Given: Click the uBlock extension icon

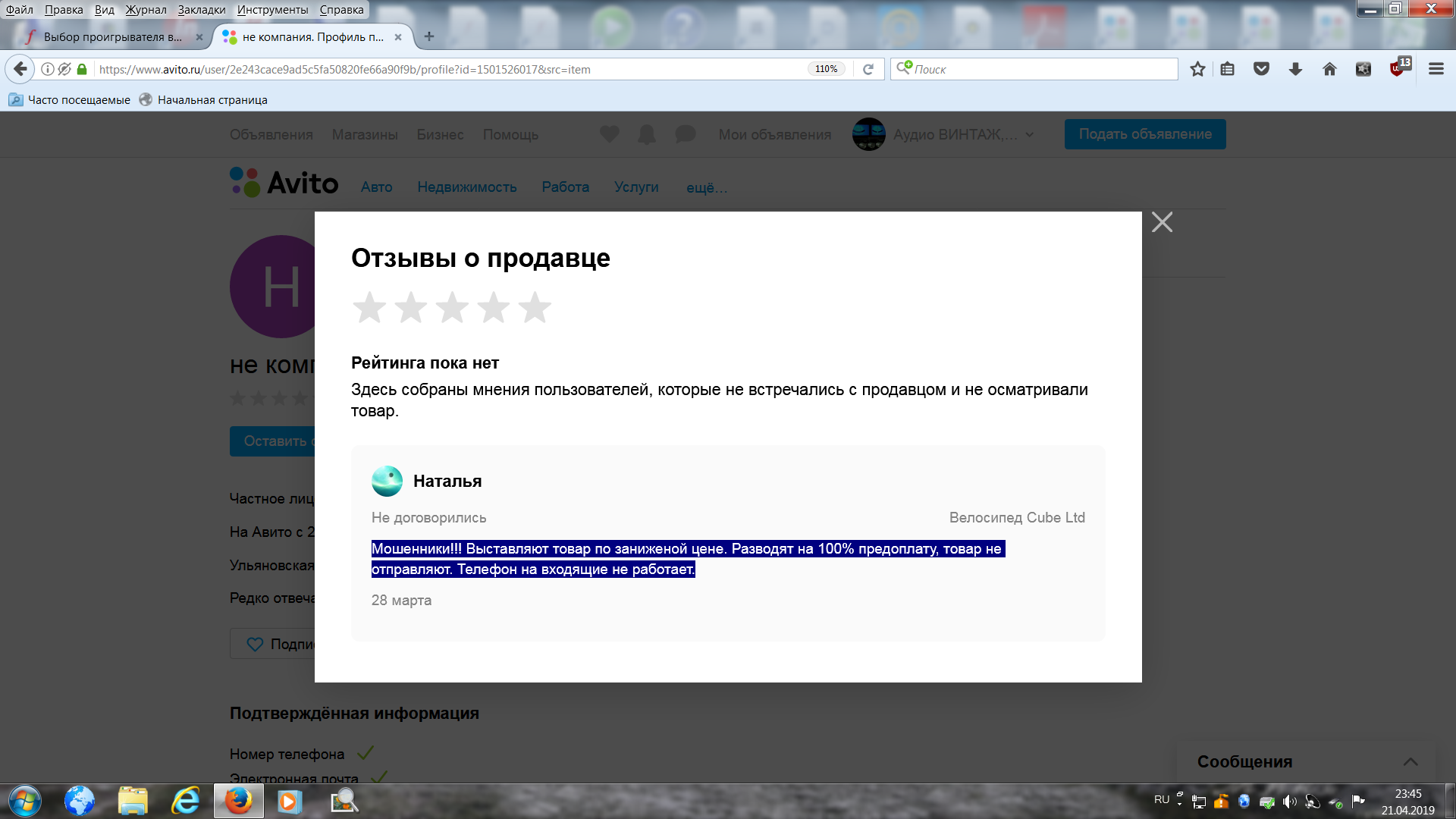Looking at the screenshot, I should point(1397,68).
